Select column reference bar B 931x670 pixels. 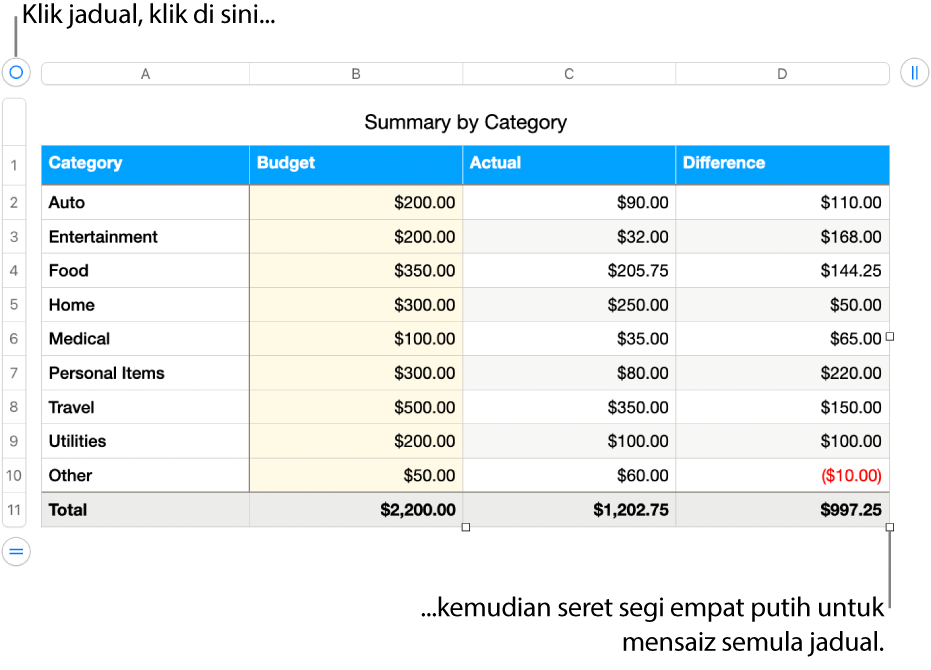356,73
